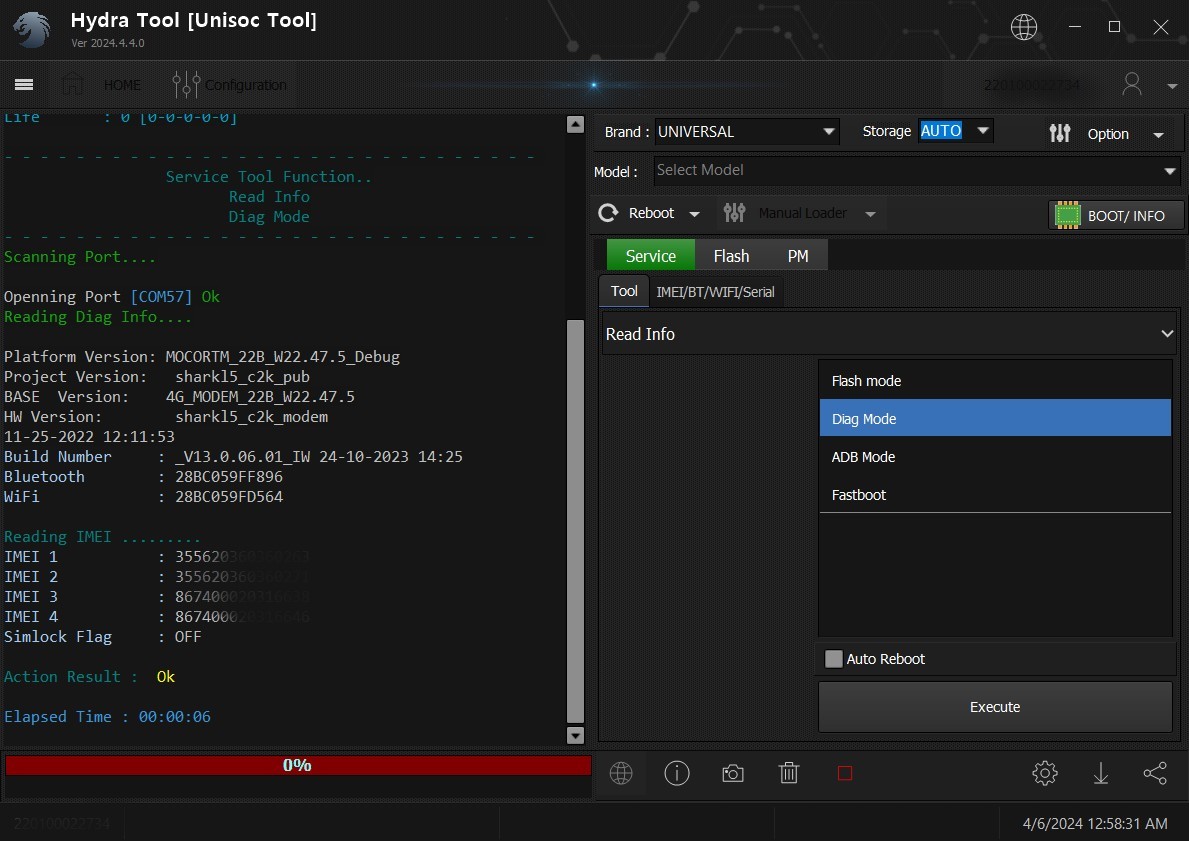The image size is (1189, 841).
Task: Click the Action Result Ok line
Action: tap(89, 676)
